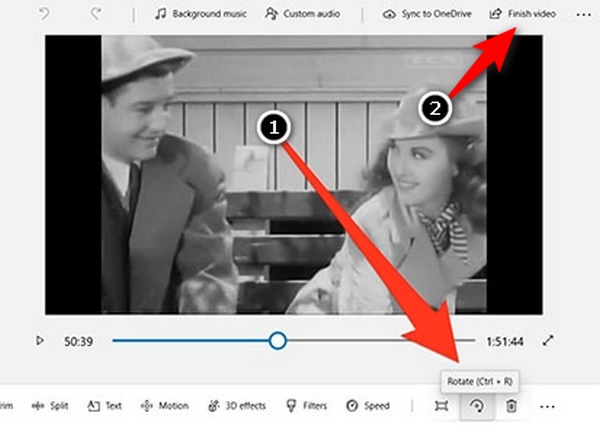Remove or show black bars icon
The width and height of the screenshot is (600, 426).
441,406
